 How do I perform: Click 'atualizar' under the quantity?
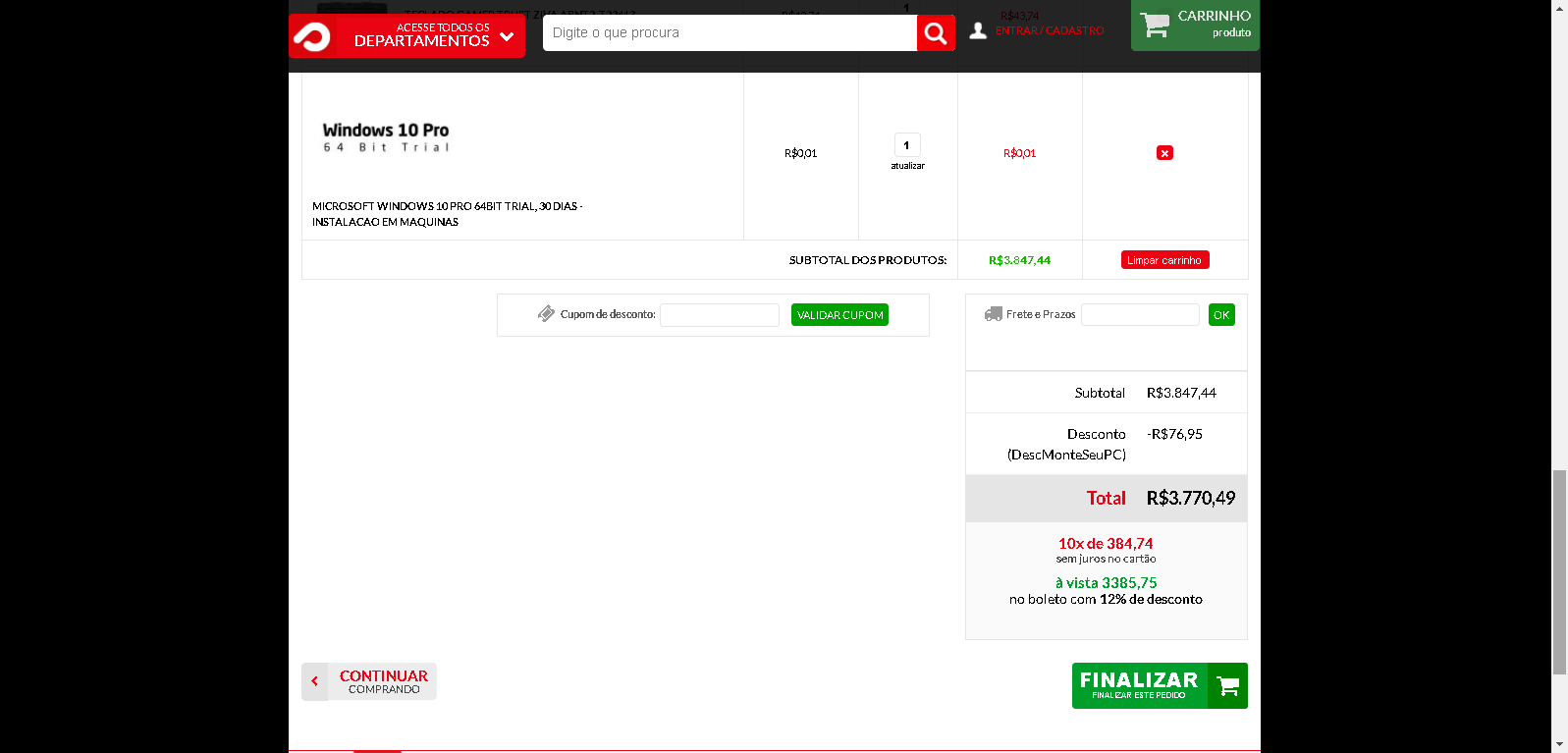coord(907,166)
